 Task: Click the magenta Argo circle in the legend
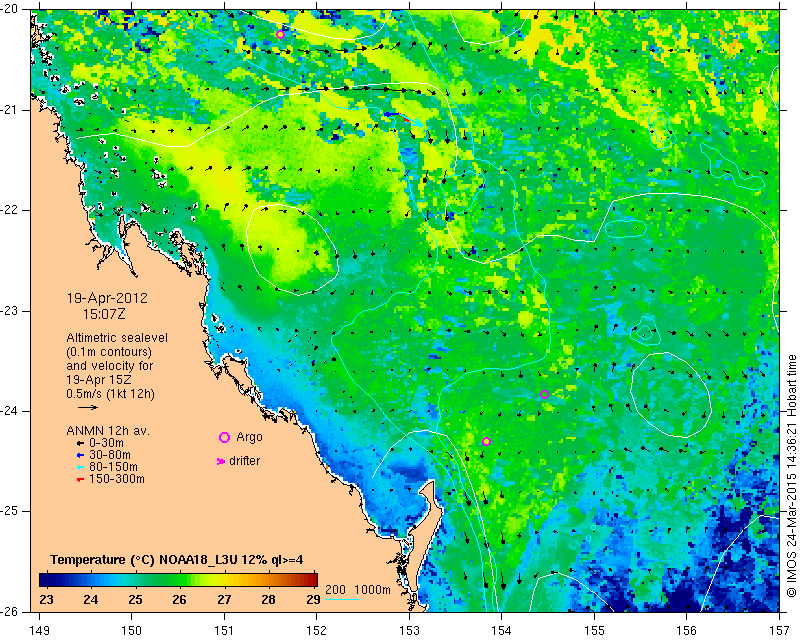(x=224, y=437)
